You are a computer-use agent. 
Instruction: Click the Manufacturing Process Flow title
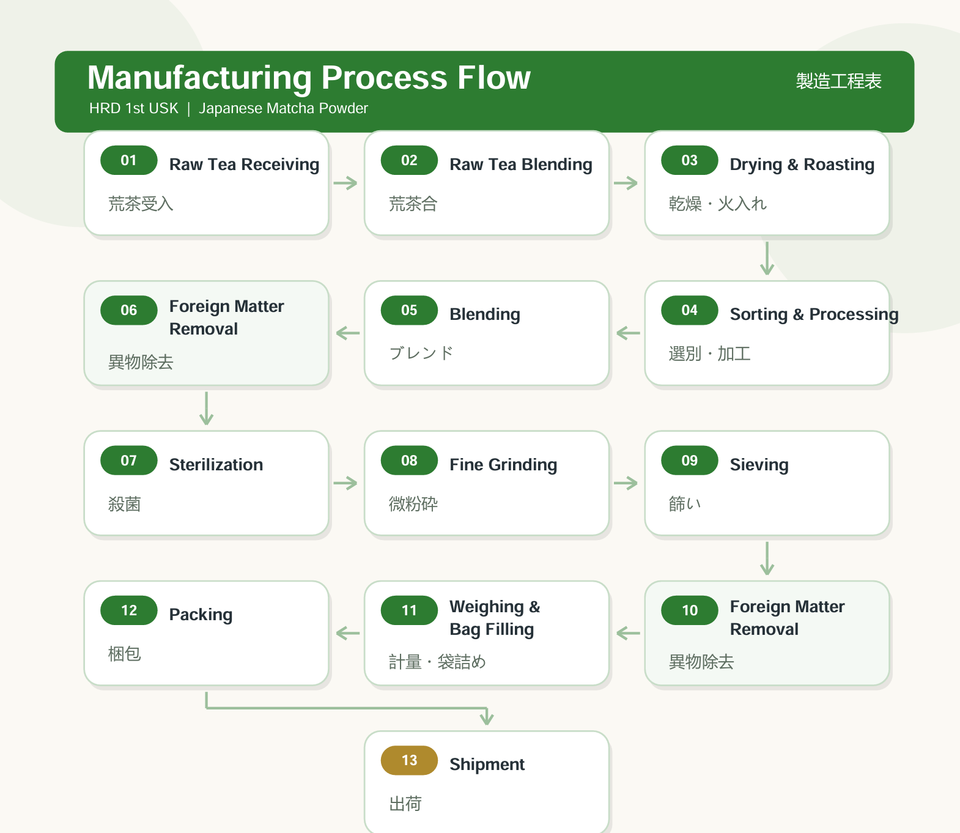point(309,78)
